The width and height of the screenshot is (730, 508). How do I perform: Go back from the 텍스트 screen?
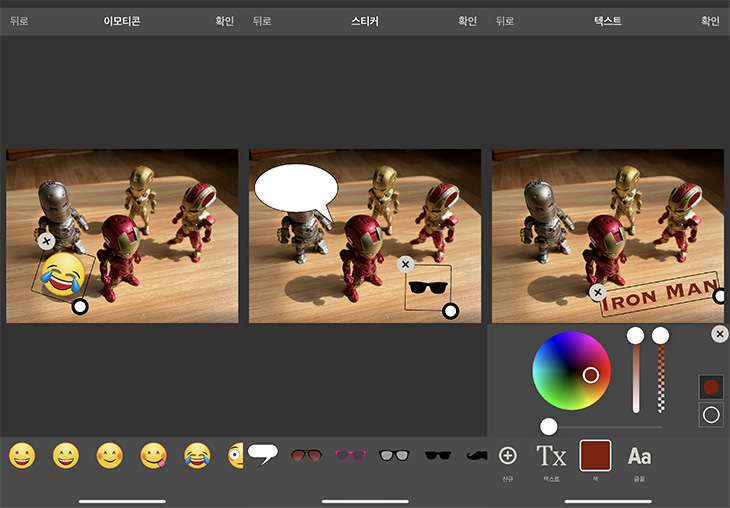[505, 21]
